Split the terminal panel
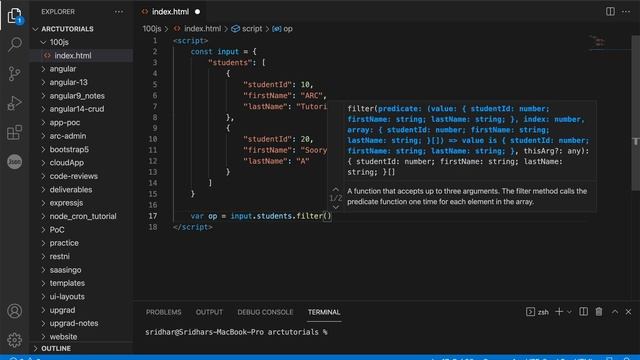This screenshot has width=640, height=360. 584,312
